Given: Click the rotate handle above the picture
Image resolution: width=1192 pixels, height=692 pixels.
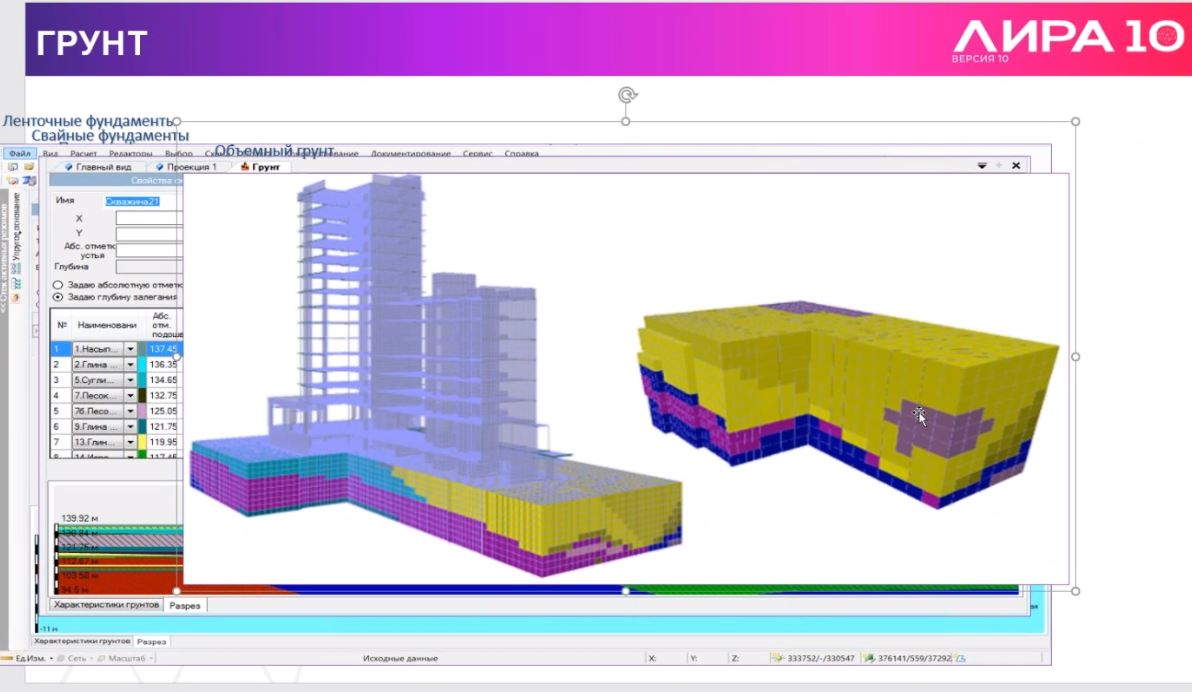Looking at the screenshot, I should click(626, 95).
